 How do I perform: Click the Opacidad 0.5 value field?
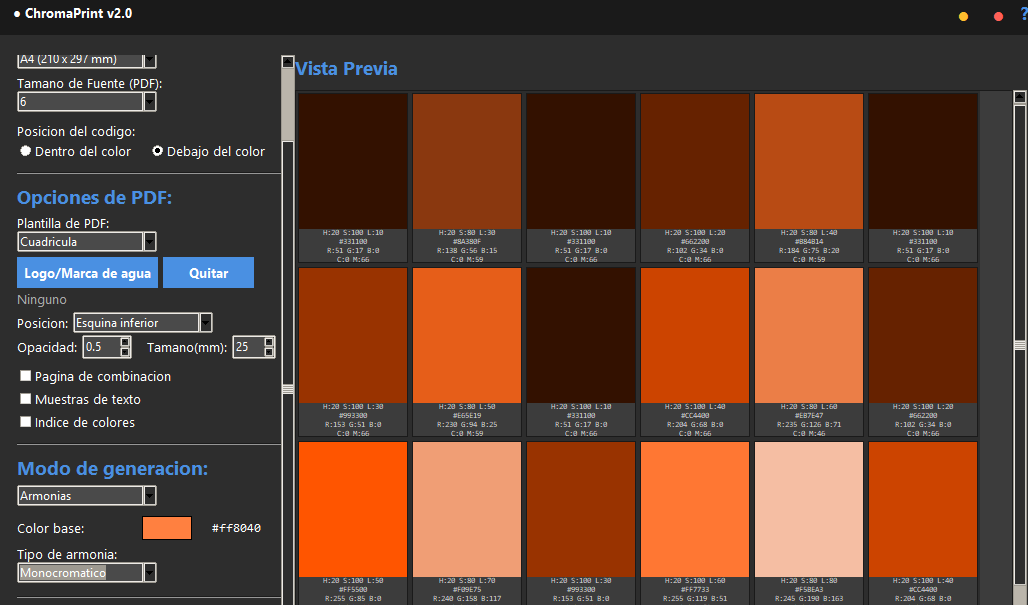pos(101,347)
